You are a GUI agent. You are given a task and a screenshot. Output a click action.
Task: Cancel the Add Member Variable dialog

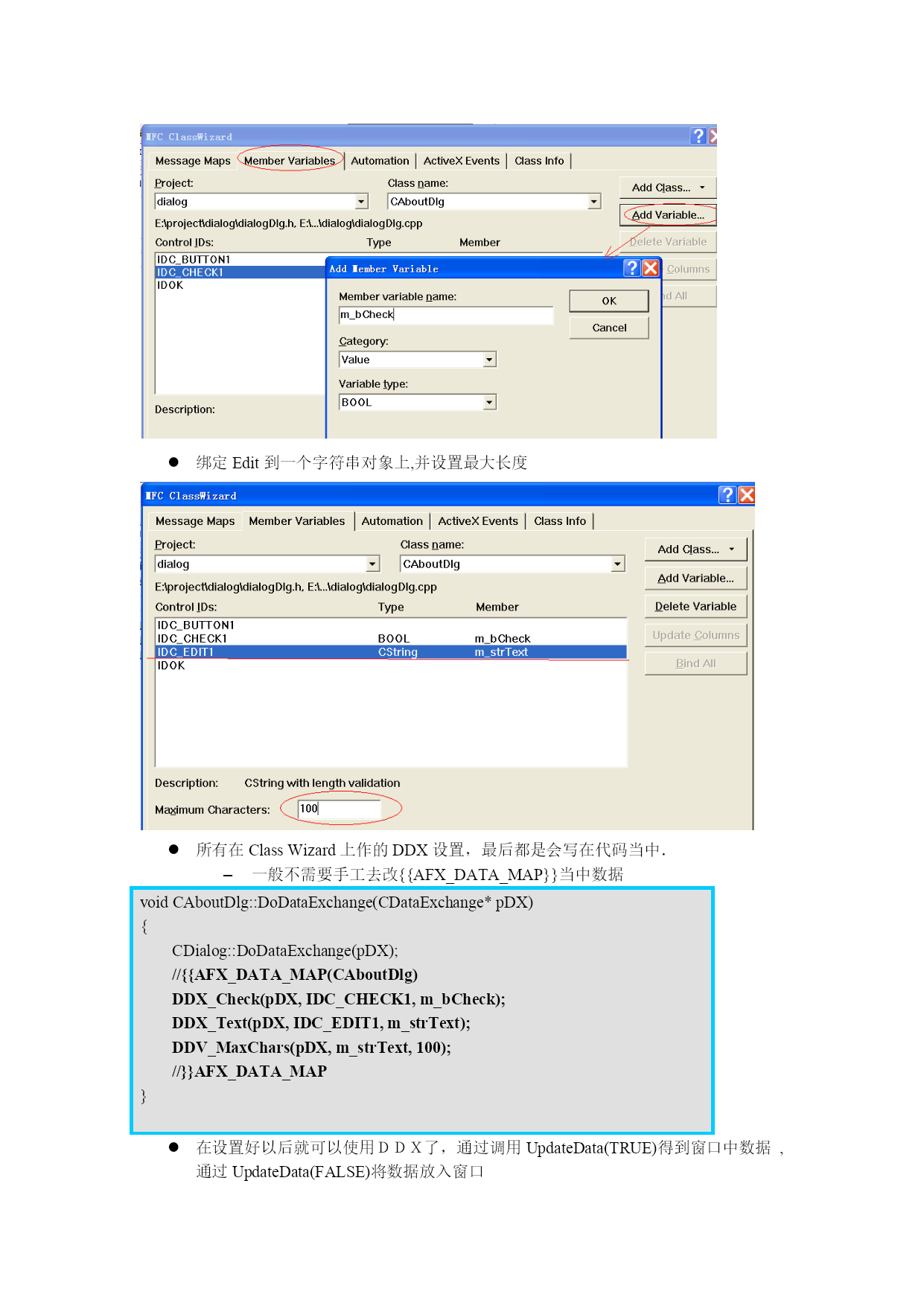[609, 328]
